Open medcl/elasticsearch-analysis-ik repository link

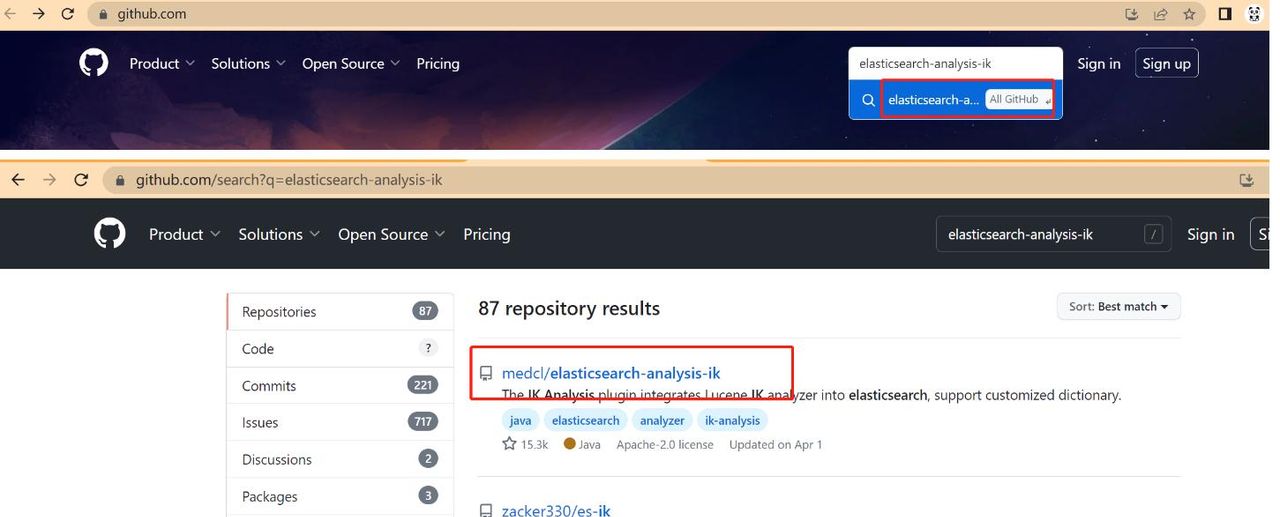coord(611,373)
